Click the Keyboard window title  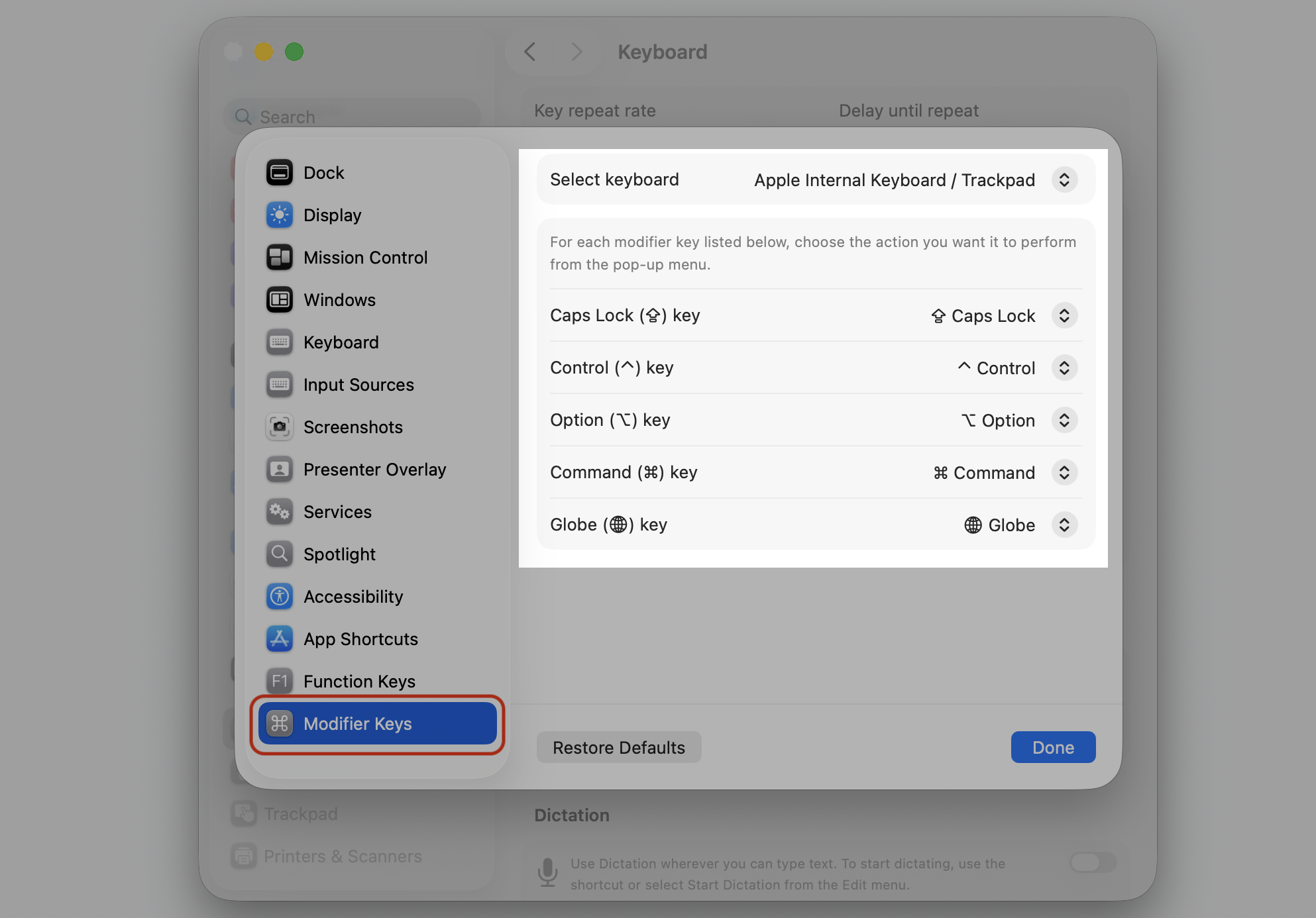(663, 52)
